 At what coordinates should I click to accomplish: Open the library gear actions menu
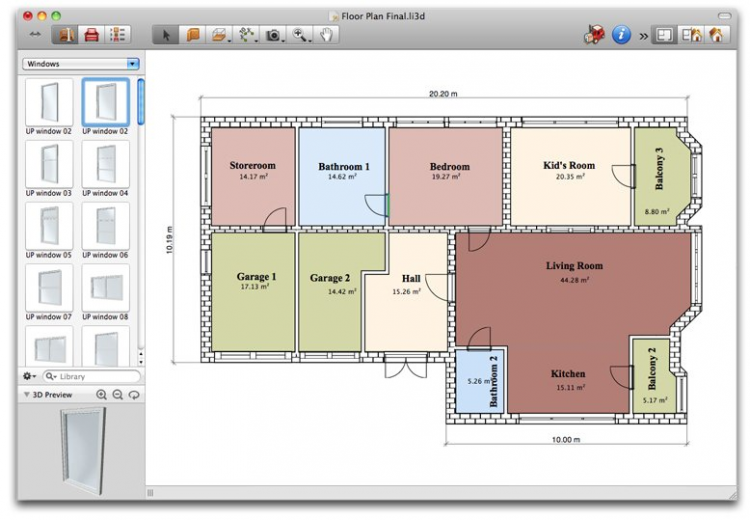click(x=29, y=376)
